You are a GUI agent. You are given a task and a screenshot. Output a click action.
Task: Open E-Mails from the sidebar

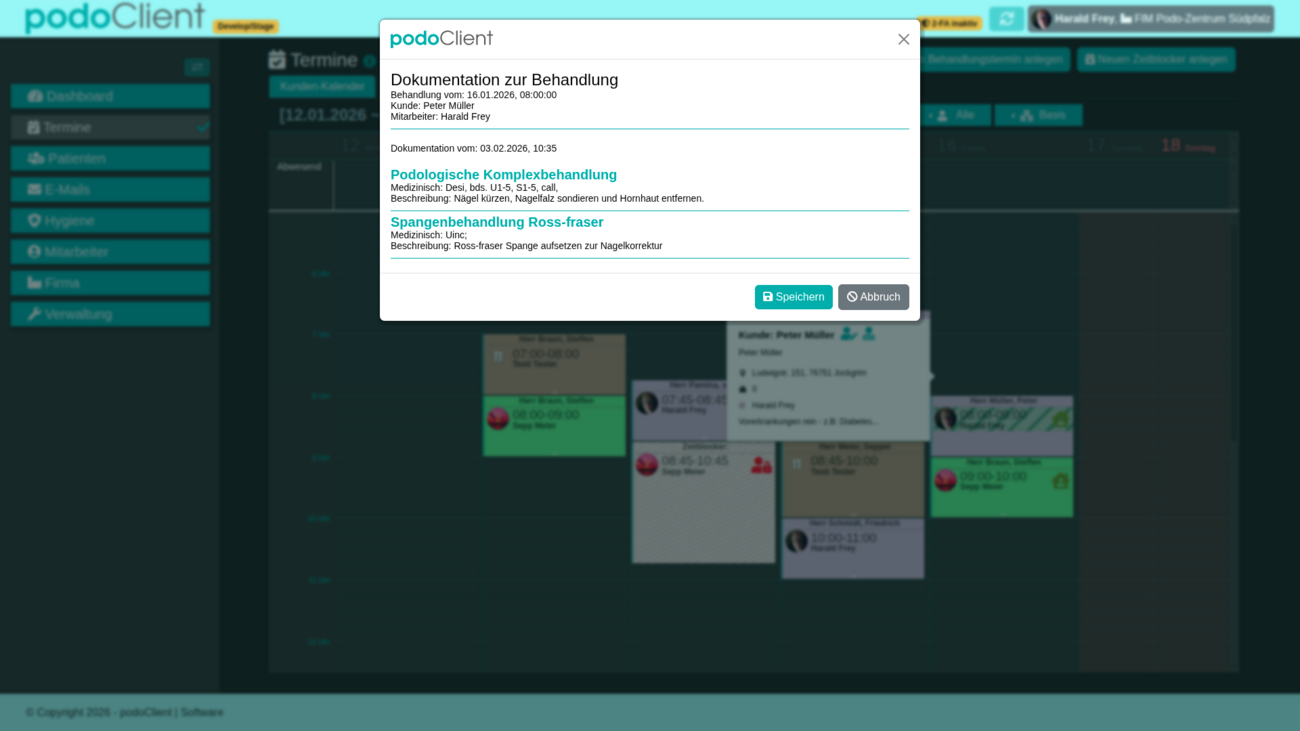point(110,189)
